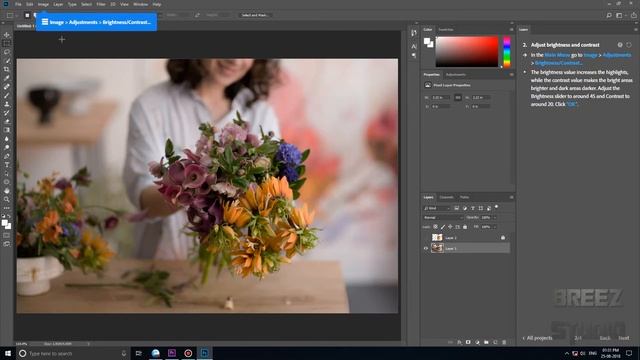Open the layer Opacity dropdown arrow
The height and width of the screenshot is (360, 640).
pos(495,218)
